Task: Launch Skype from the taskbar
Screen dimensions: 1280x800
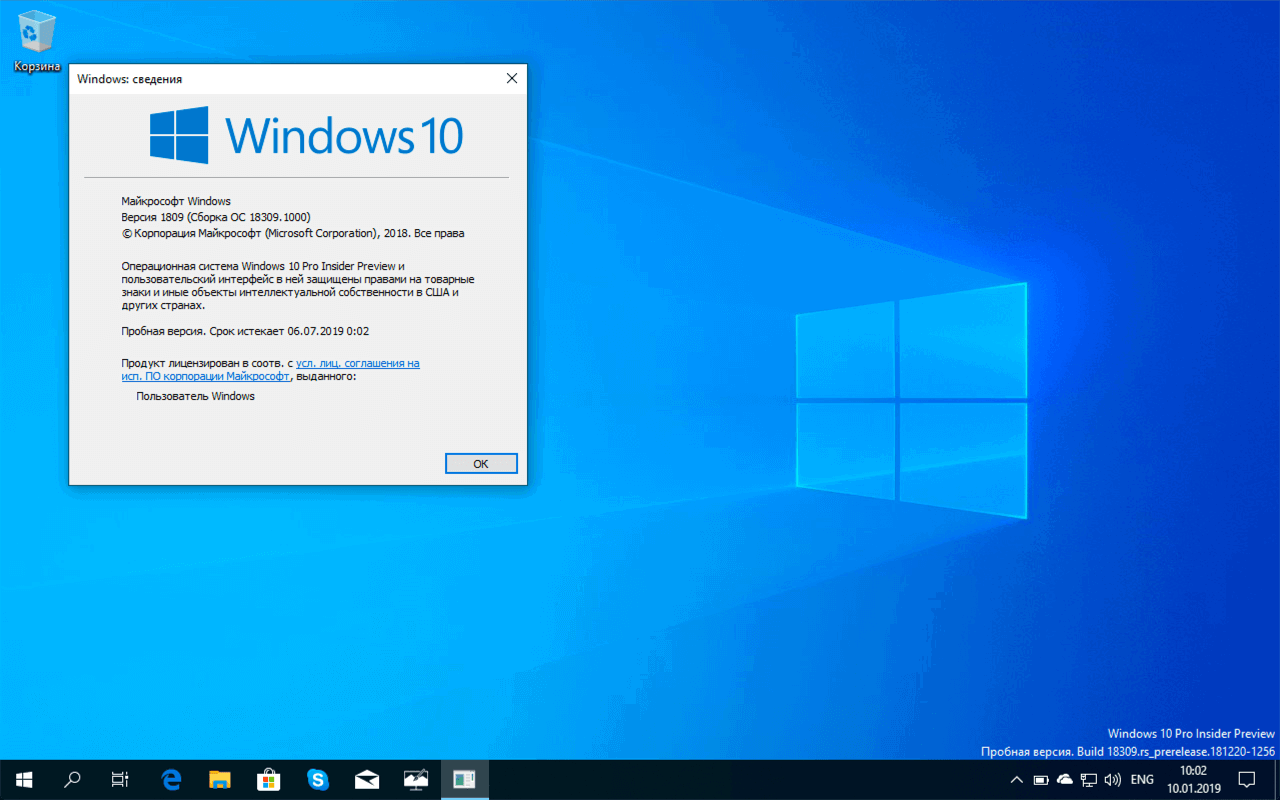Action: pyautogui.click(x=318, y=779)
